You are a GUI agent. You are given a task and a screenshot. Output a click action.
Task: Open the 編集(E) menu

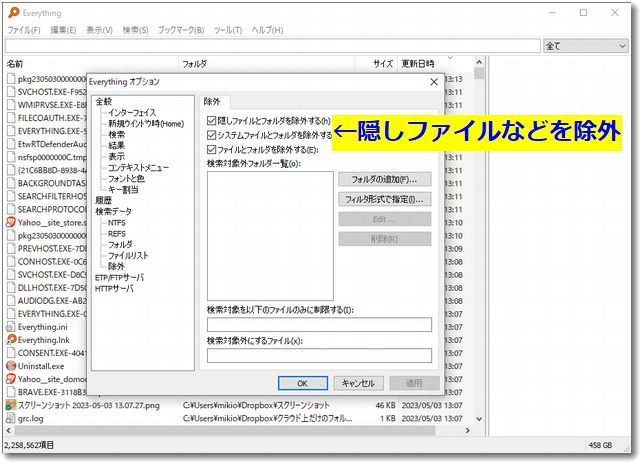tap(63, 30)
